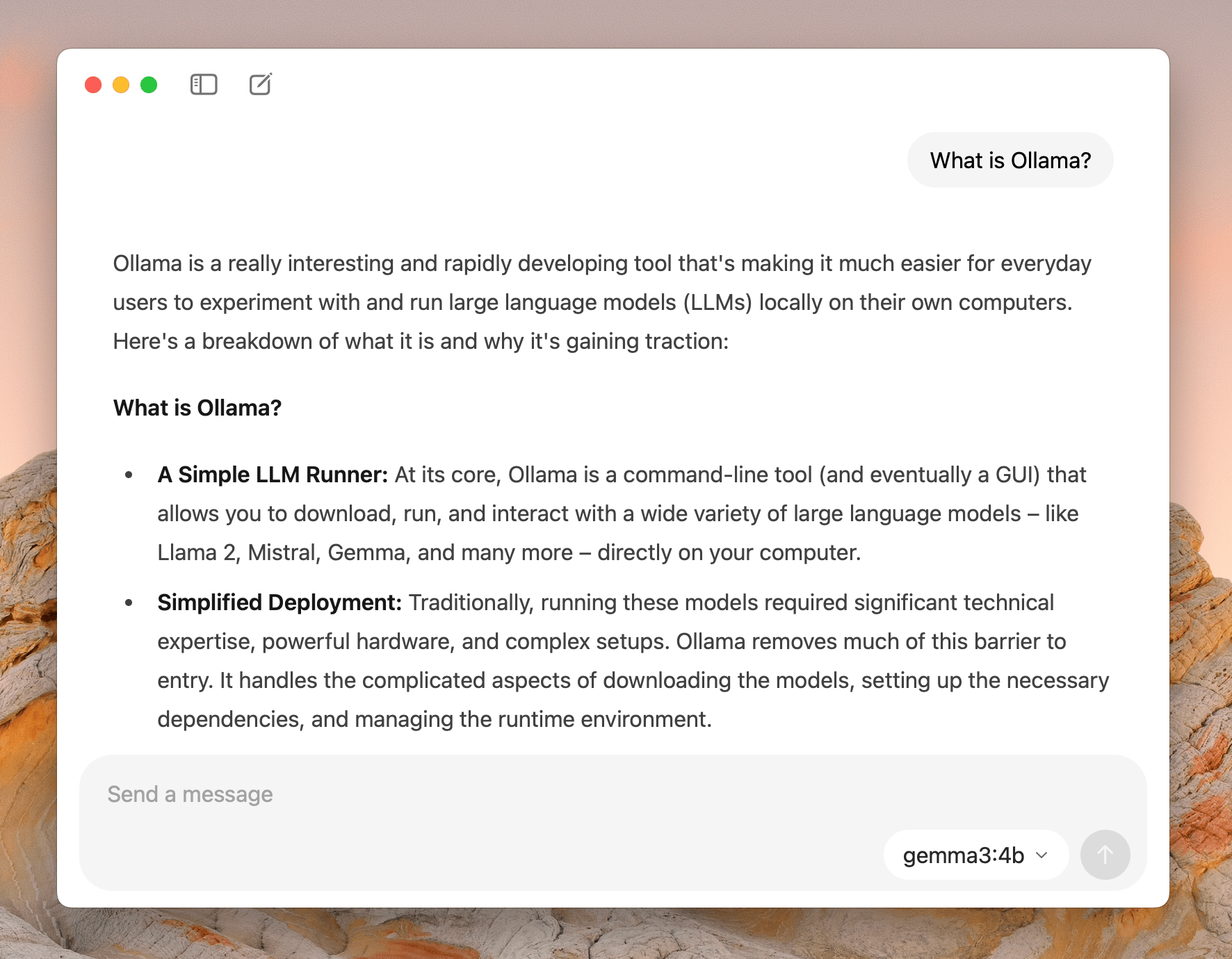Click the send arrow button
The width and height of the screenshot is (1232, 959).
pos(1105,855)
